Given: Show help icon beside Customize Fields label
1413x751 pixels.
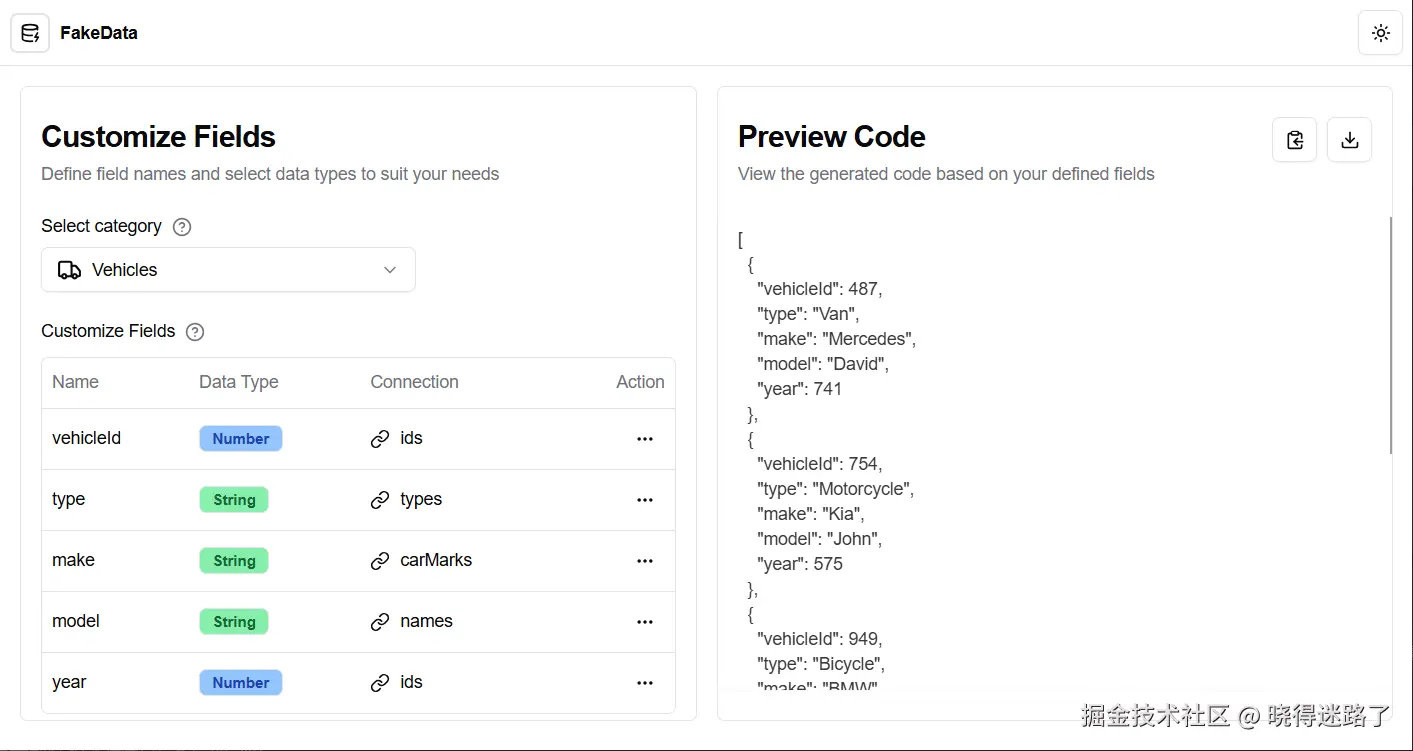Looking at the screenshot, I should click(x=195, y=332).
